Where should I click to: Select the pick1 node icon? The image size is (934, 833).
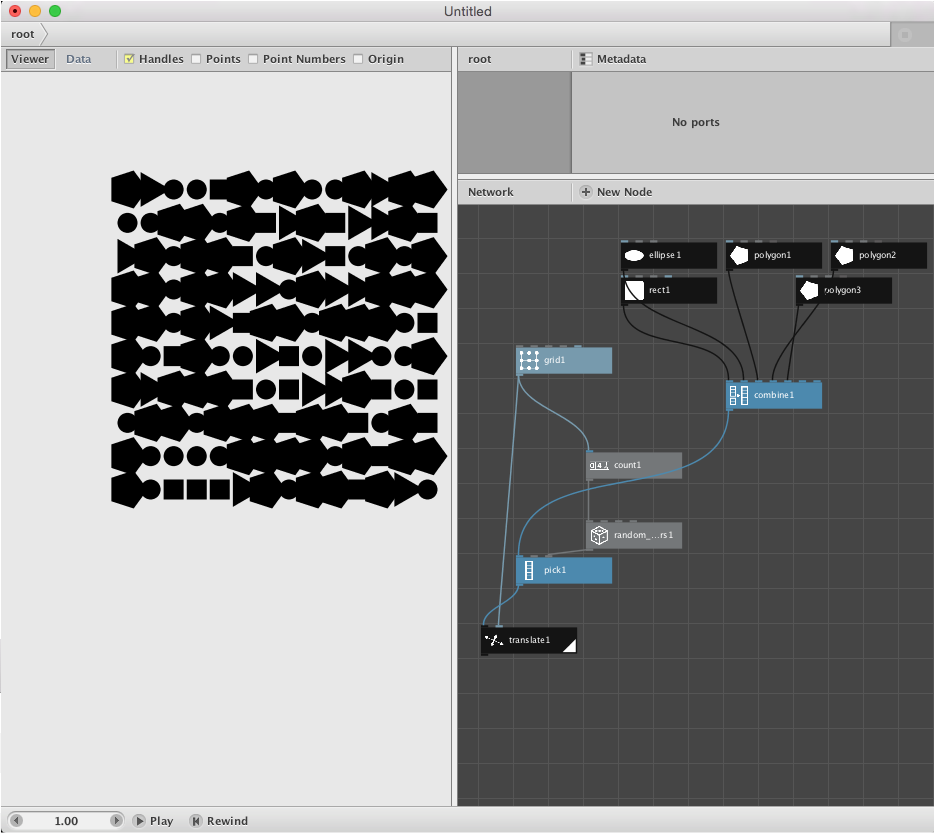(x=529, y=570)
